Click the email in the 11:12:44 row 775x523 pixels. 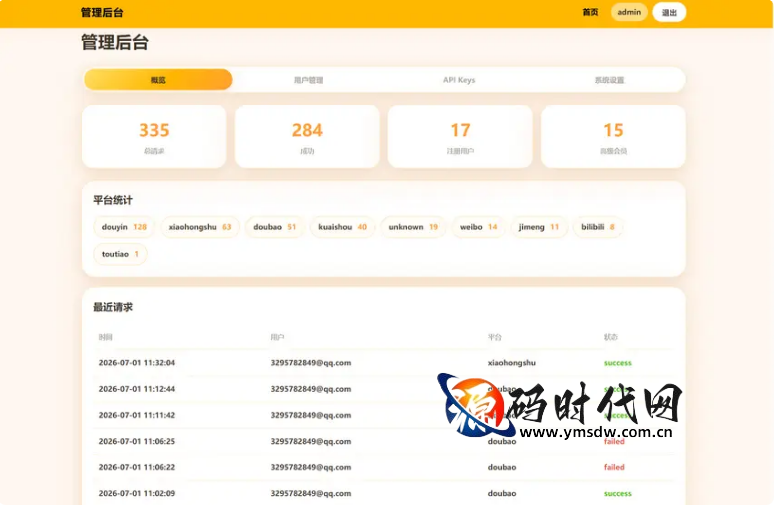(311, 389)
